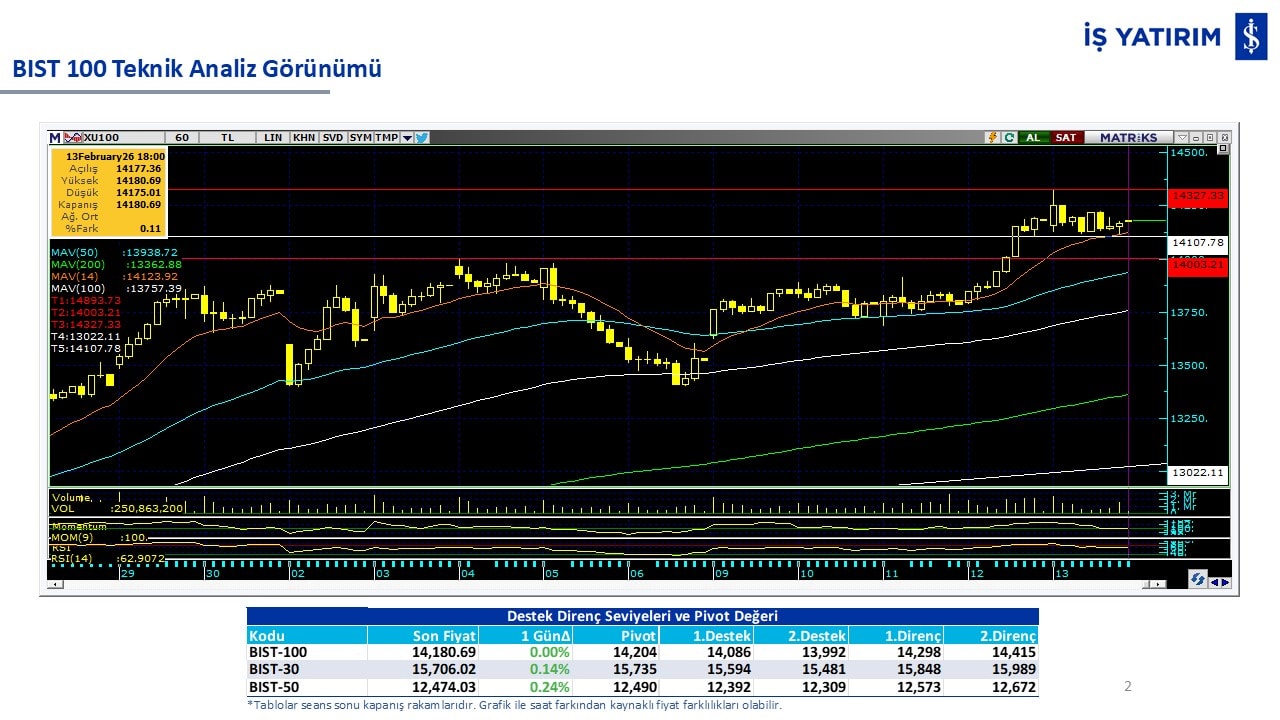Click the green refresh icon
Screen dimensions: 1280x720
1009,138
